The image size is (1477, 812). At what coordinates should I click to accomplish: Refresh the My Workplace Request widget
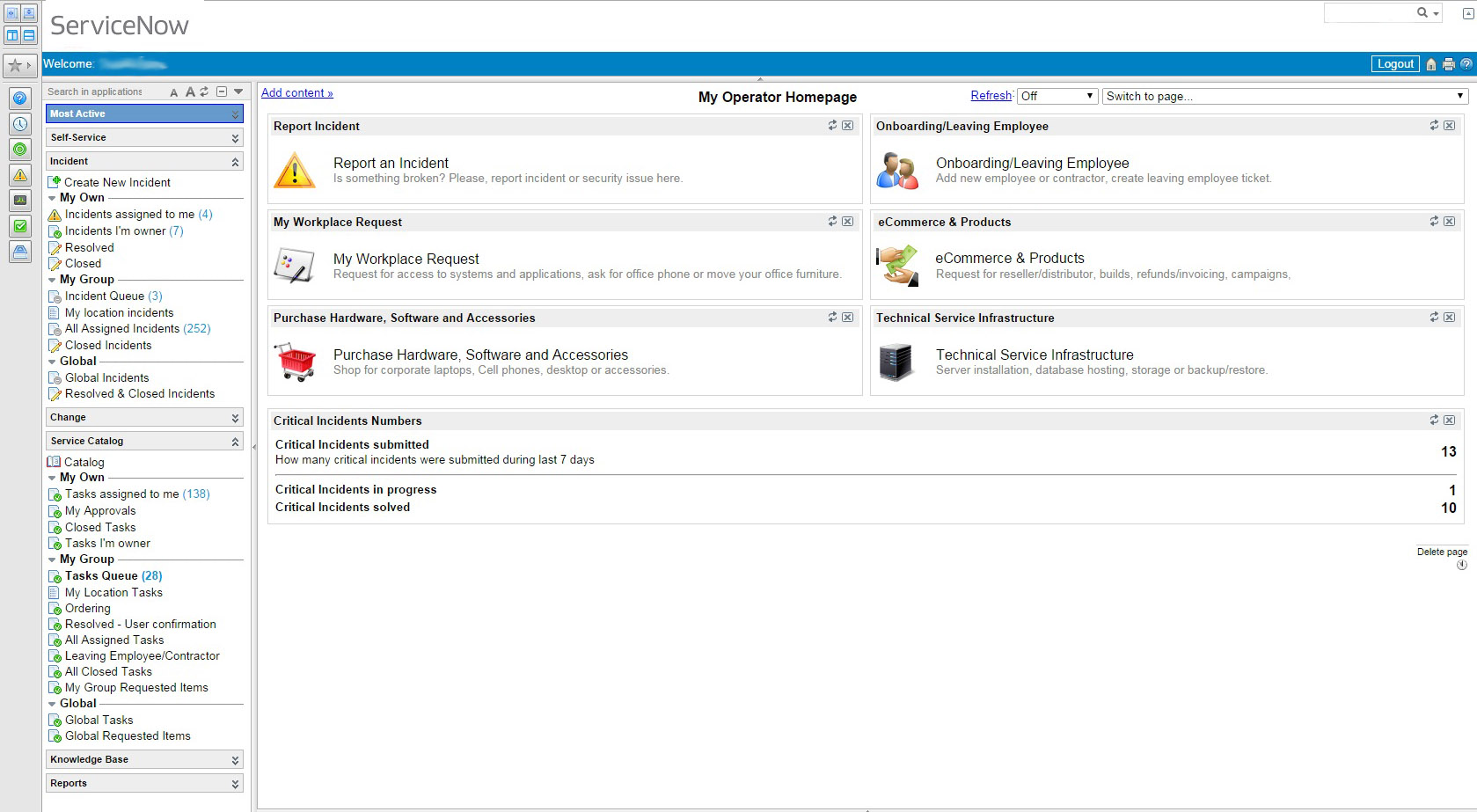tap(832, 222)
